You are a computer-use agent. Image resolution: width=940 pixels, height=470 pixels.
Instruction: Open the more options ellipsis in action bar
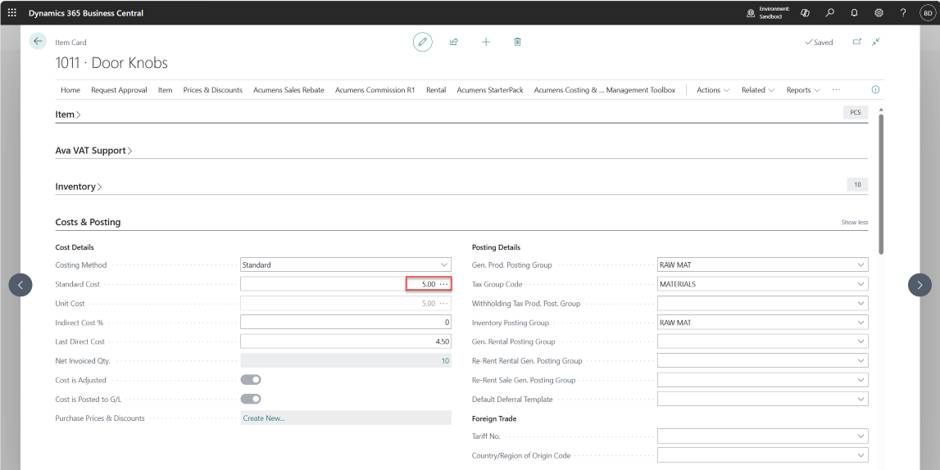(836, 90)
